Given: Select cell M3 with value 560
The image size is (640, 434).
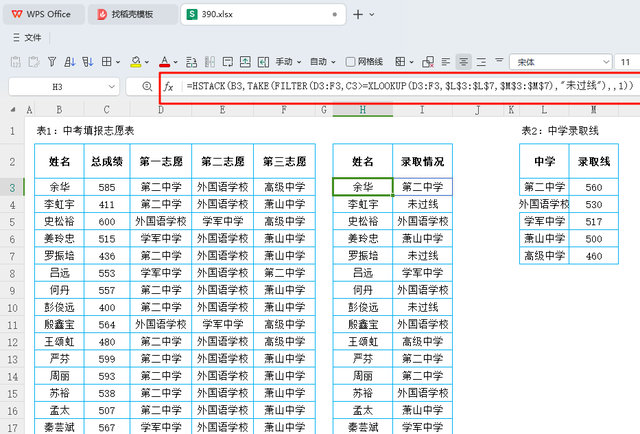Looking at the screenshot, I should pos(594,187).
